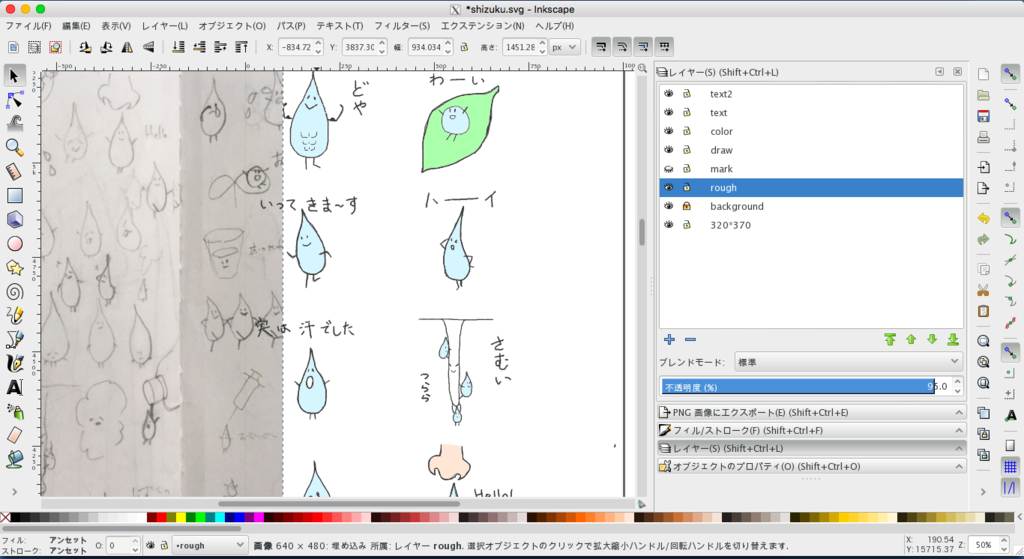Select the Zoom magnifier tool

tap(14, 148)
